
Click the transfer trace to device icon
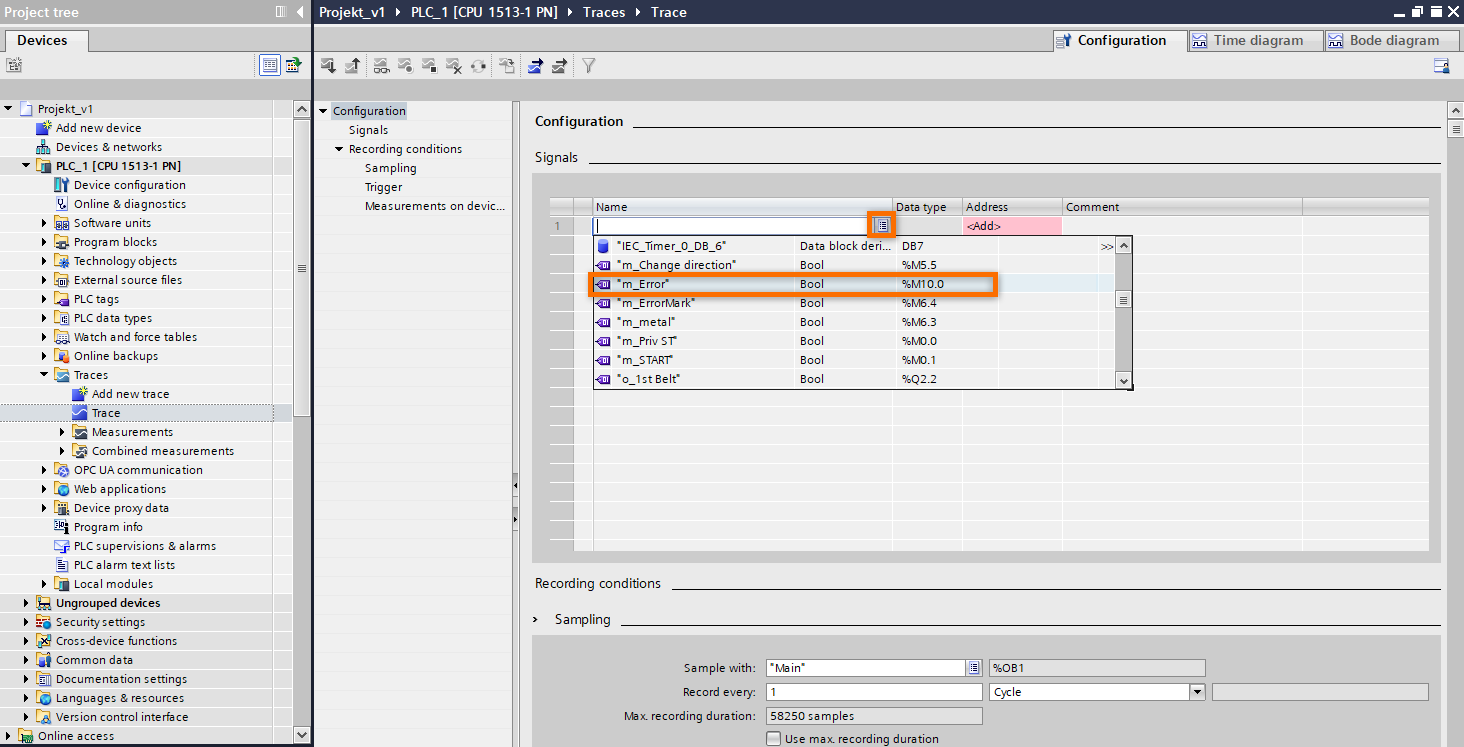click(328, 66)
